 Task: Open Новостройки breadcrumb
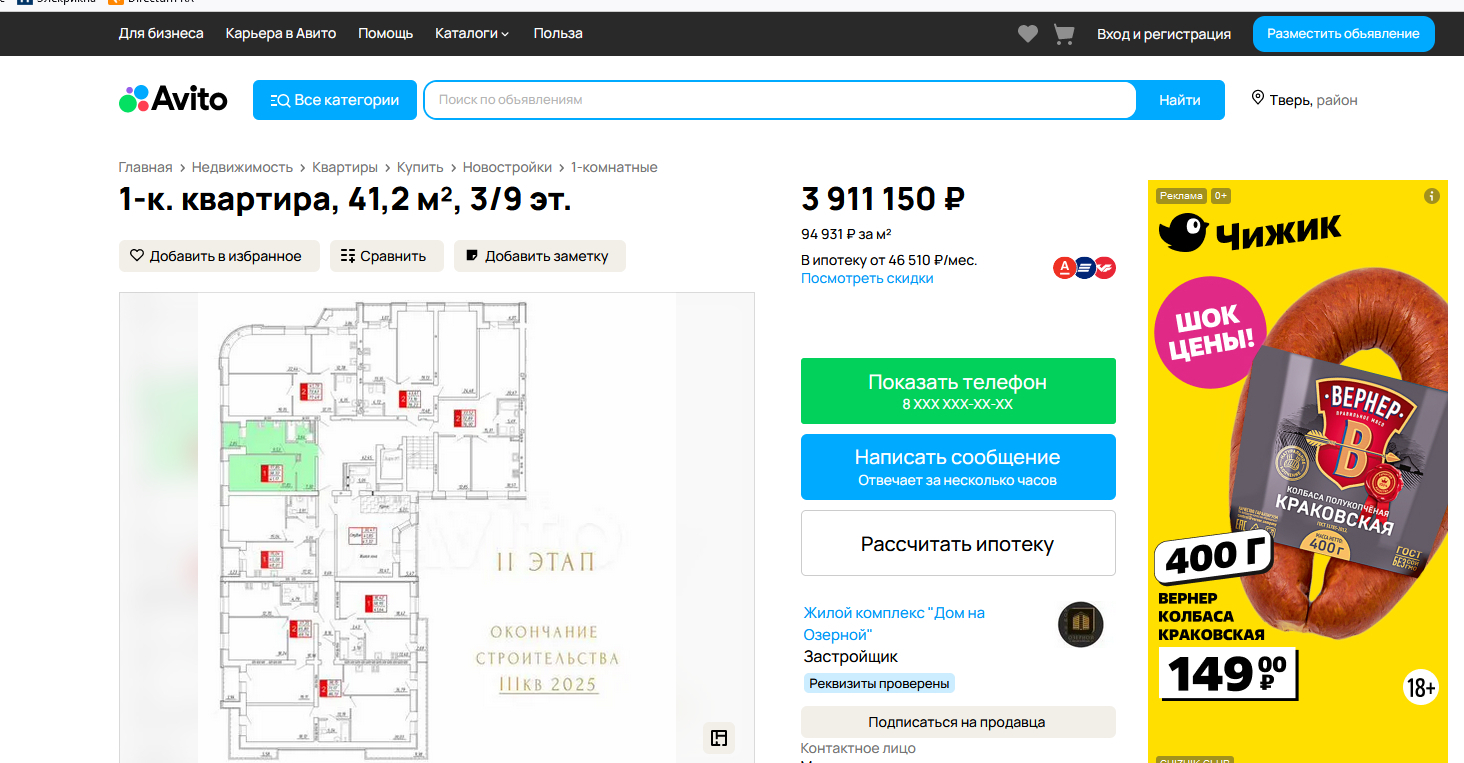507,167
